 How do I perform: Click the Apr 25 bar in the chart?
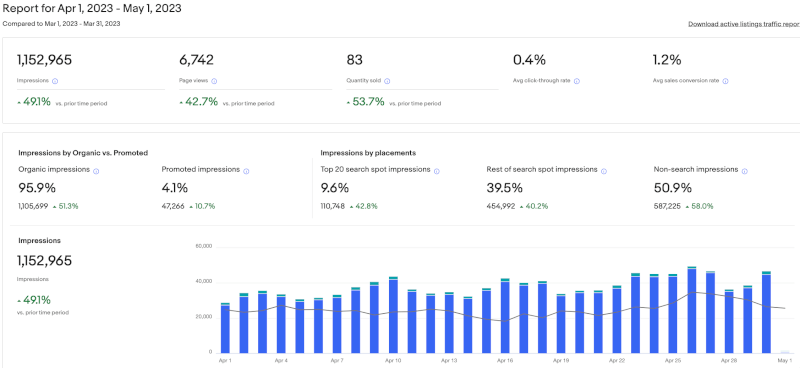tap(673, 313)
